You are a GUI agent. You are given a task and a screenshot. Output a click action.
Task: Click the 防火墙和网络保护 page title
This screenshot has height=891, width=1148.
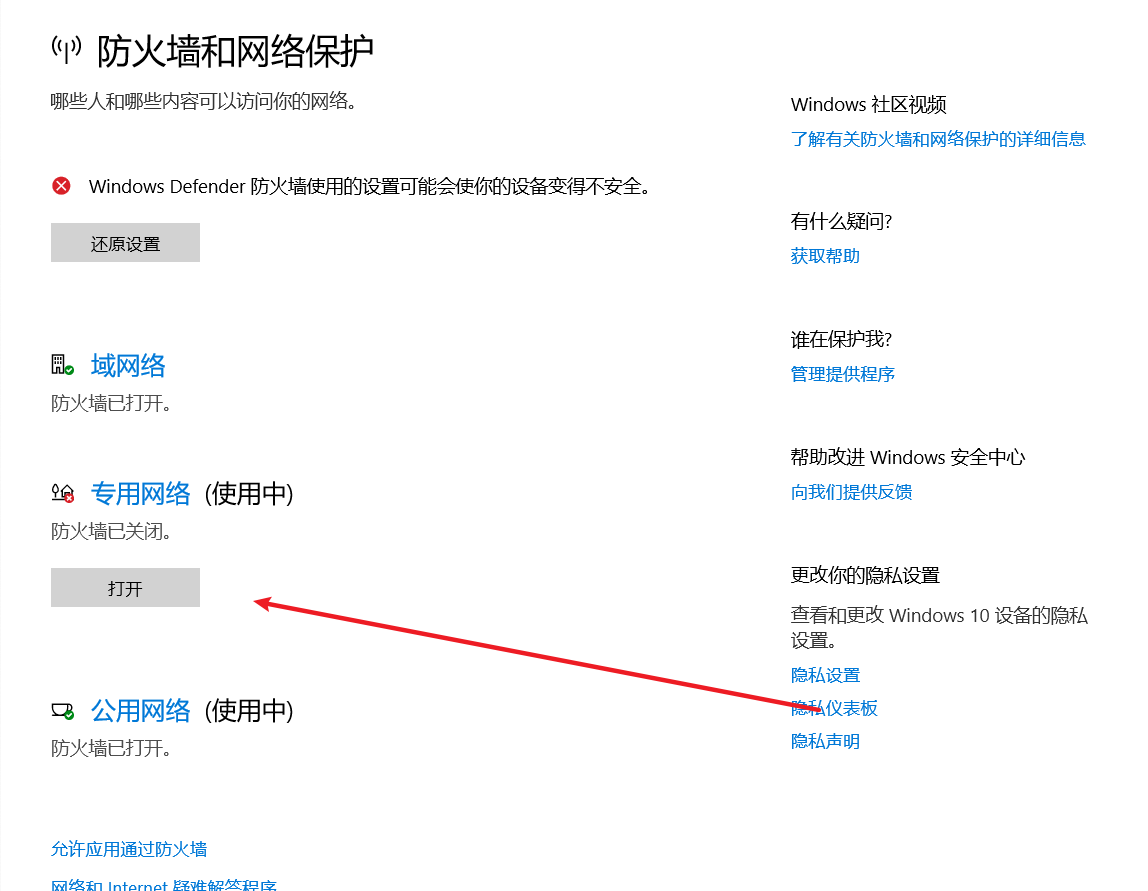coord(235,51)
